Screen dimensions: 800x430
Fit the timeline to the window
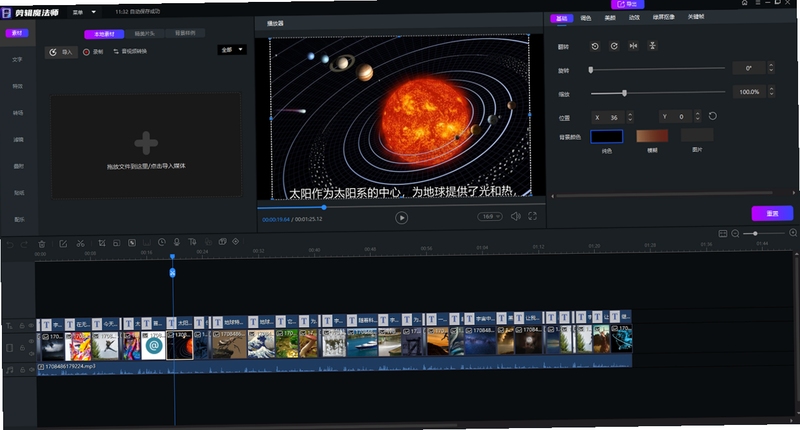tap(722, 234)
